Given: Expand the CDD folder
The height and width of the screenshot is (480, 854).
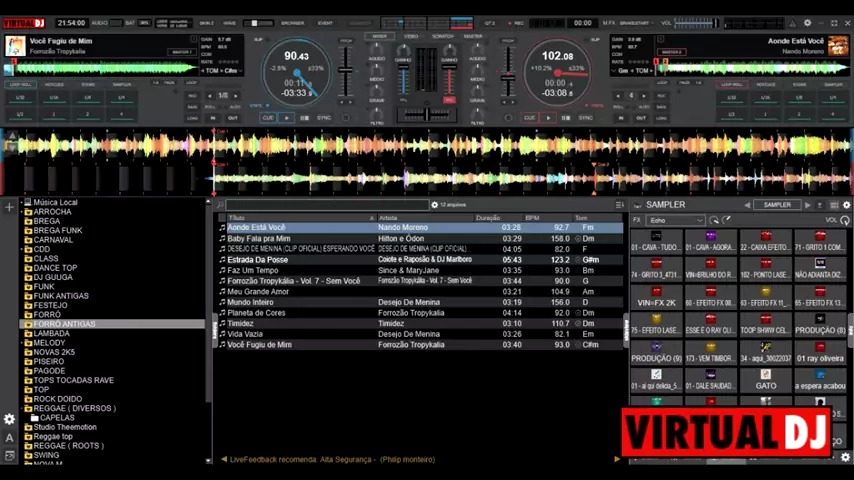Looking at the screenshot, I should [22, 249].
